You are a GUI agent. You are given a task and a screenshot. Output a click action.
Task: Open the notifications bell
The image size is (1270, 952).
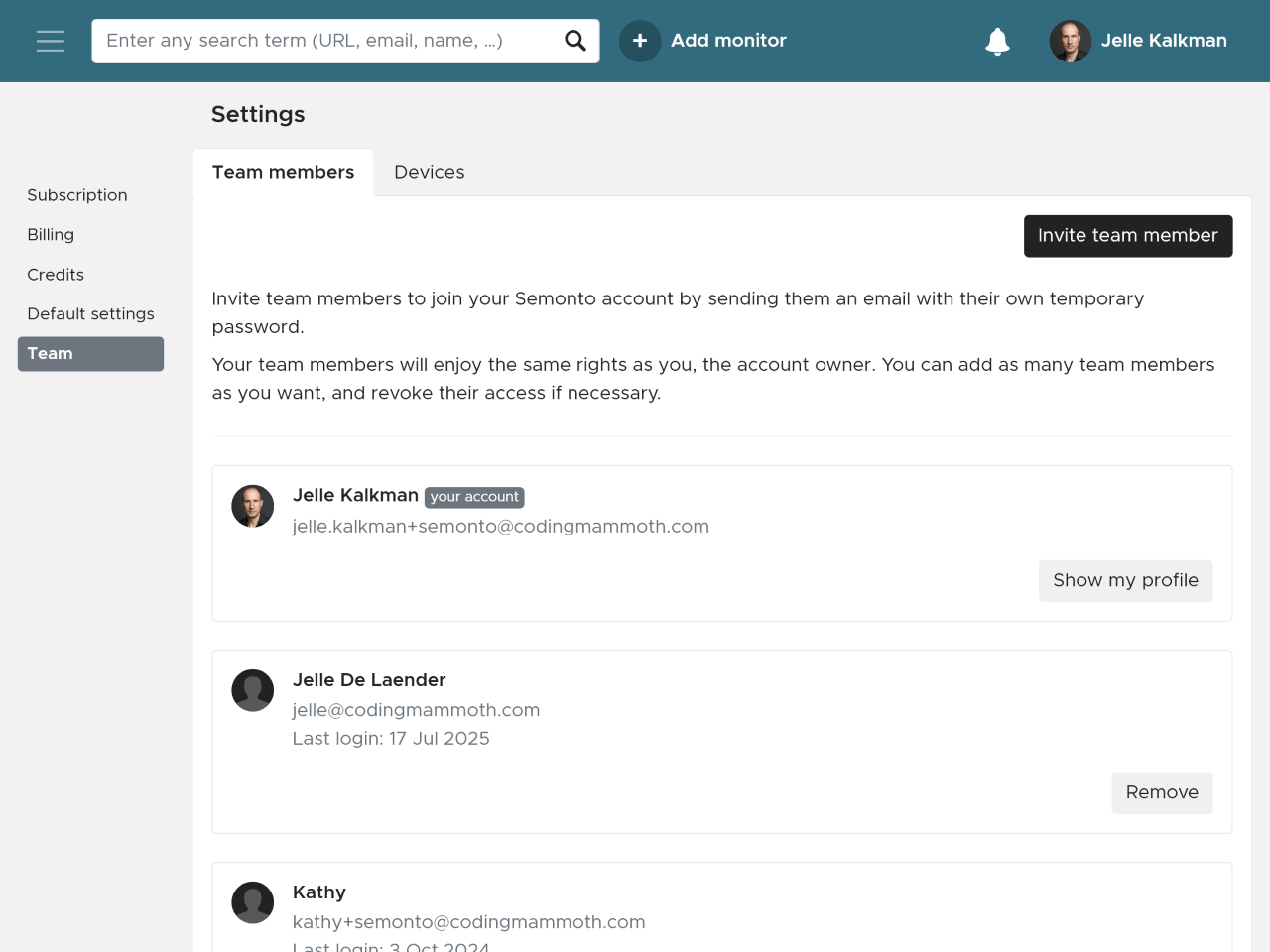pos(997,41)
